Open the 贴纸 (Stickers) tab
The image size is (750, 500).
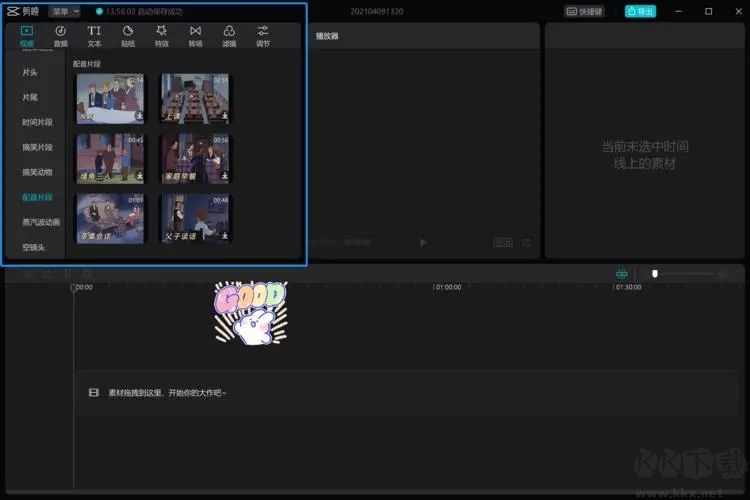click(x=128, y=36)
